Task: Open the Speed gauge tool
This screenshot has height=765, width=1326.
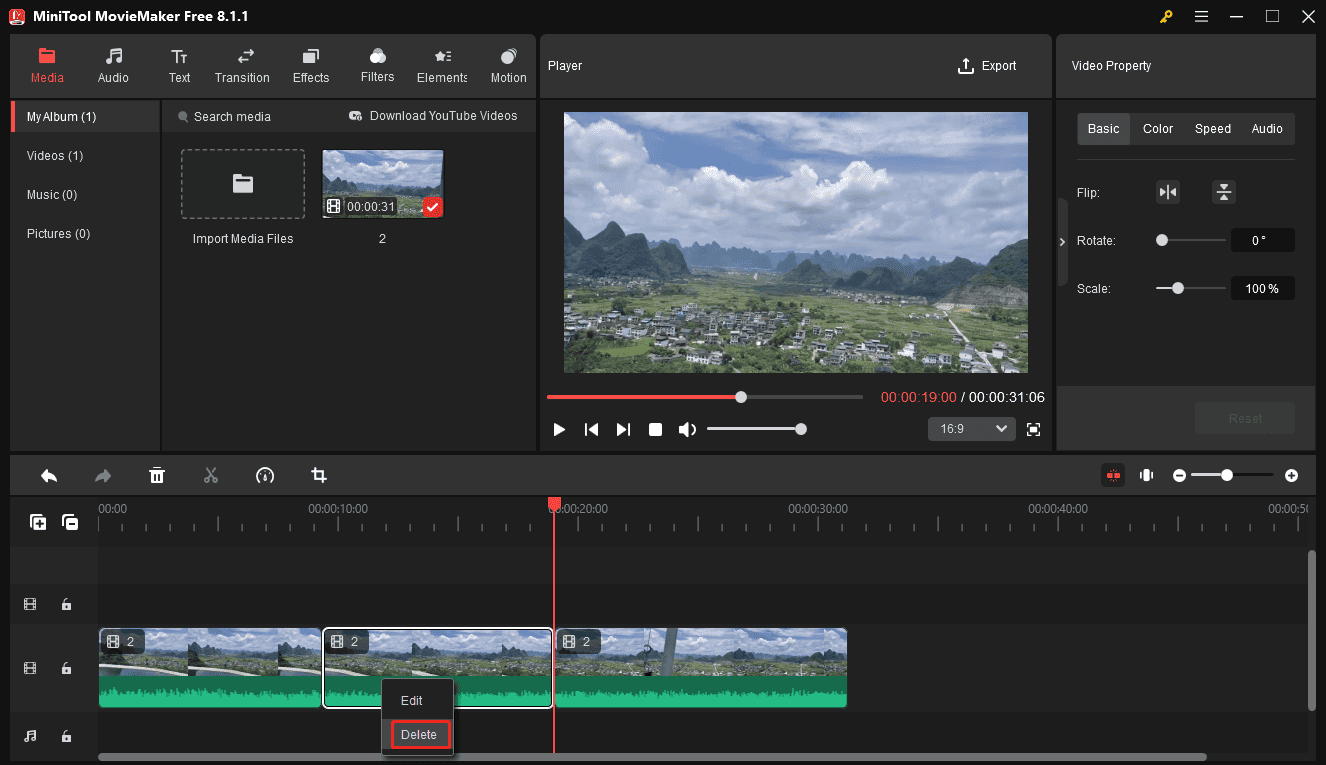Action: (x=265, y=476)
